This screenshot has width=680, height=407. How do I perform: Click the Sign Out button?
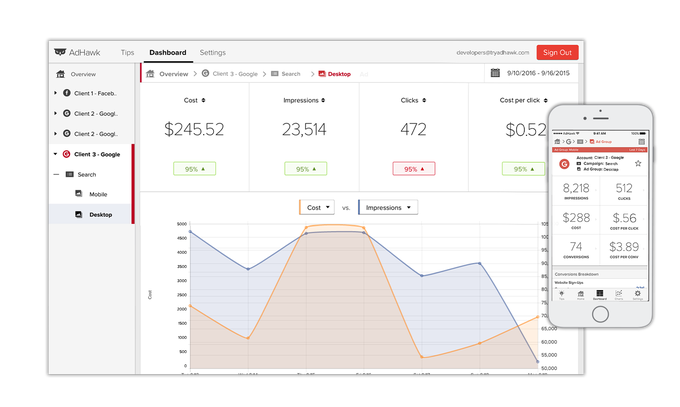[557, 53]
